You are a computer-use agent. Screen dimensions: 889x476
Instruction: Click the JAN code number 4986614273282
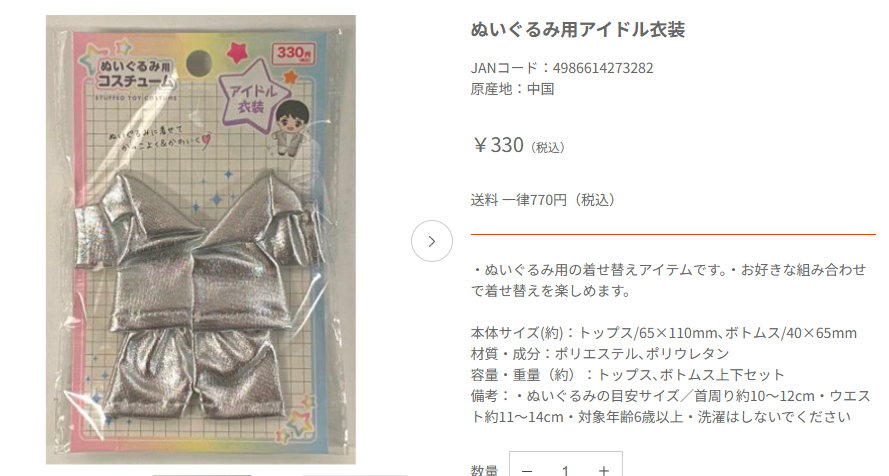(x=603, y=68)
